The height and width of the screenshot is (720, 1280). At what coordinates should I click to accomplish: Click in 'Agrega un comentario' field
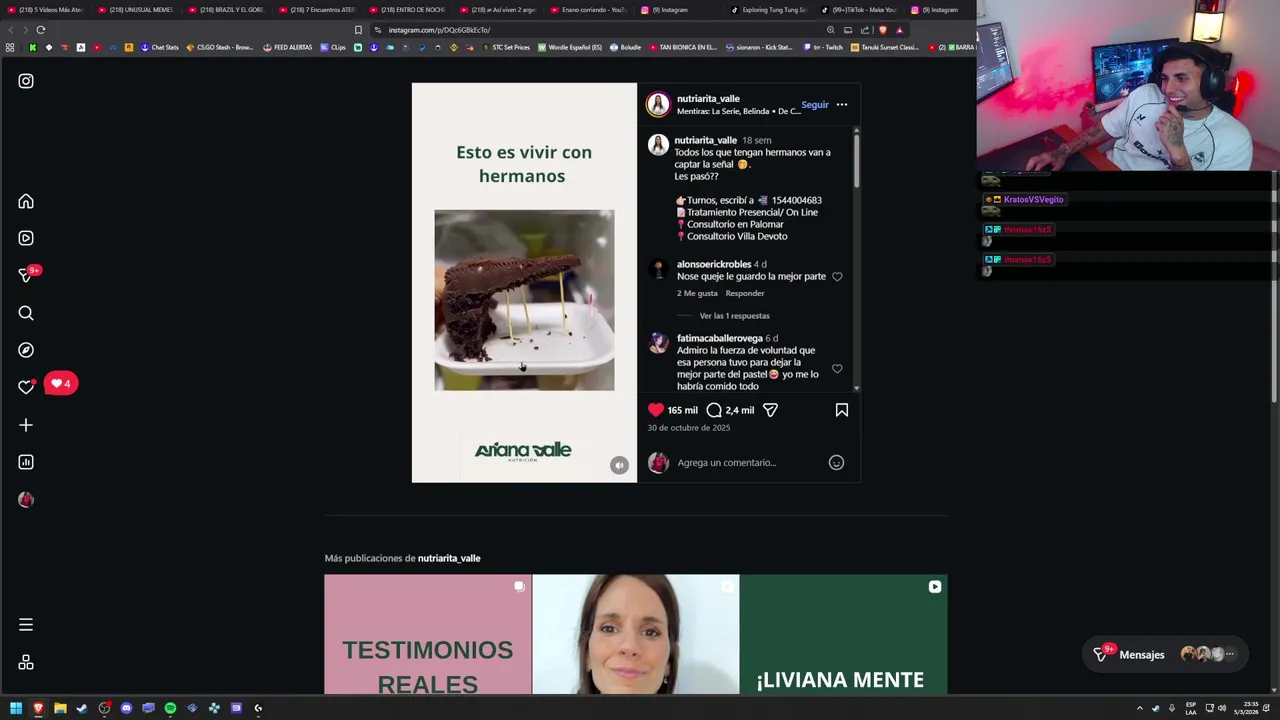click(x=750, y=463)
